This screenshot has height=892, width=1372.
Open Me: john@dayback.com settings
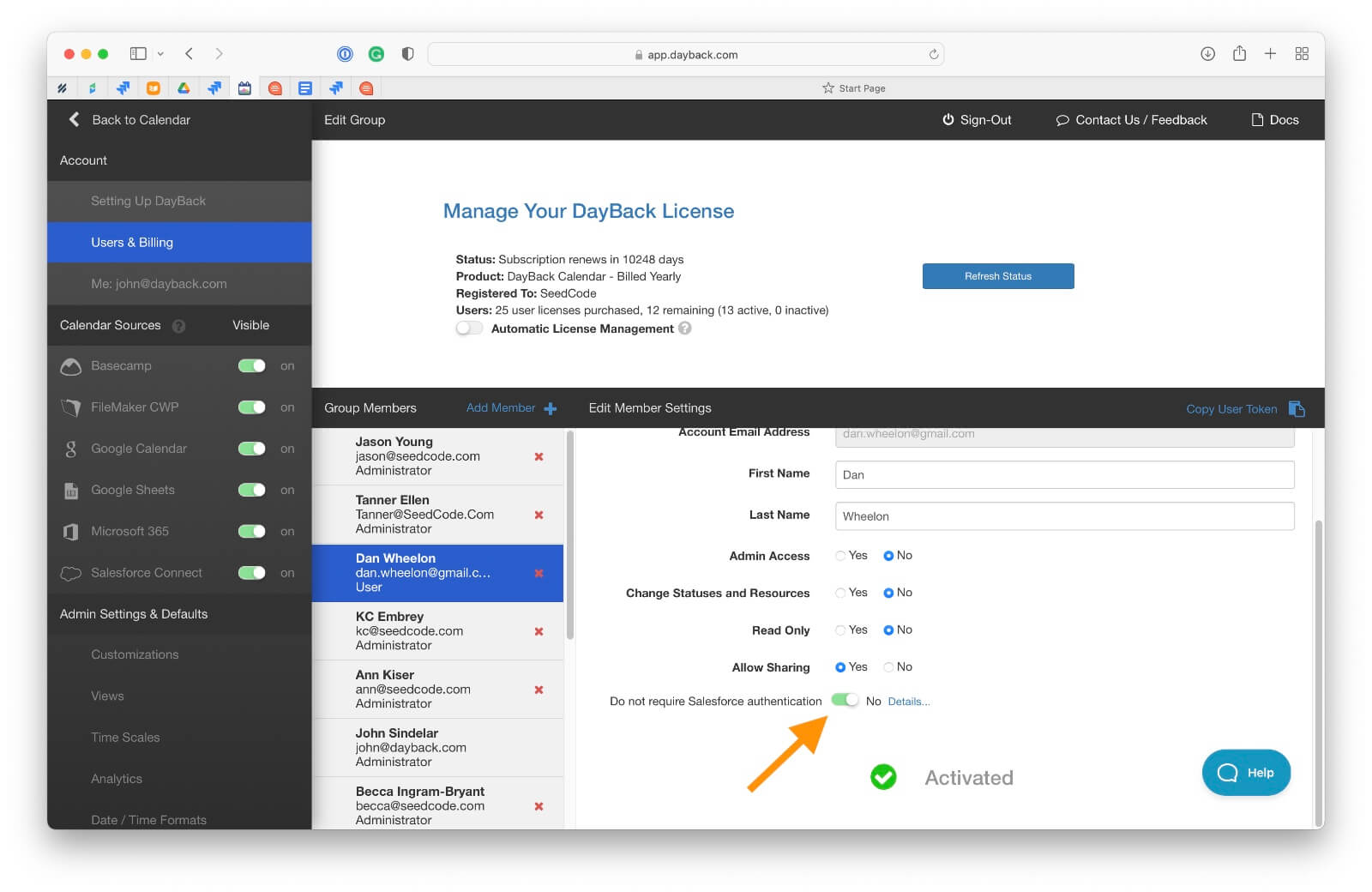[x=179, y=284]
